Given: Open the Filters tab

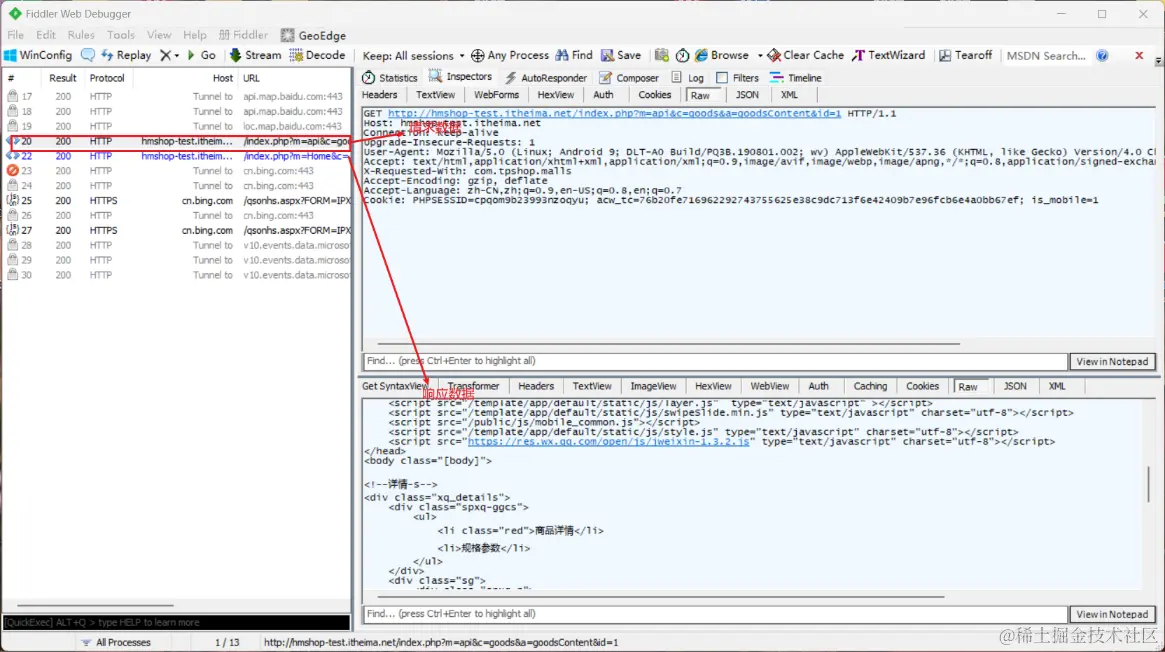Looking at the screenshot, I should click(x=738, y=77).
